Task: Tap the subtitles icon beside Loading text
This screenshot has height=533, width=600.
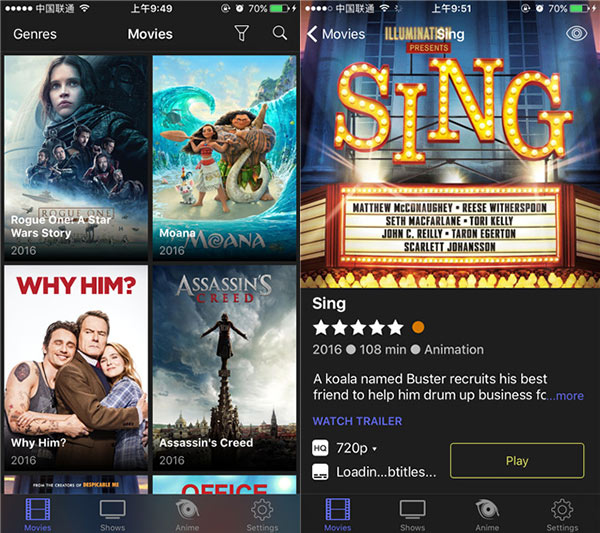Action: pyautogui.click(x=320, y=472)
